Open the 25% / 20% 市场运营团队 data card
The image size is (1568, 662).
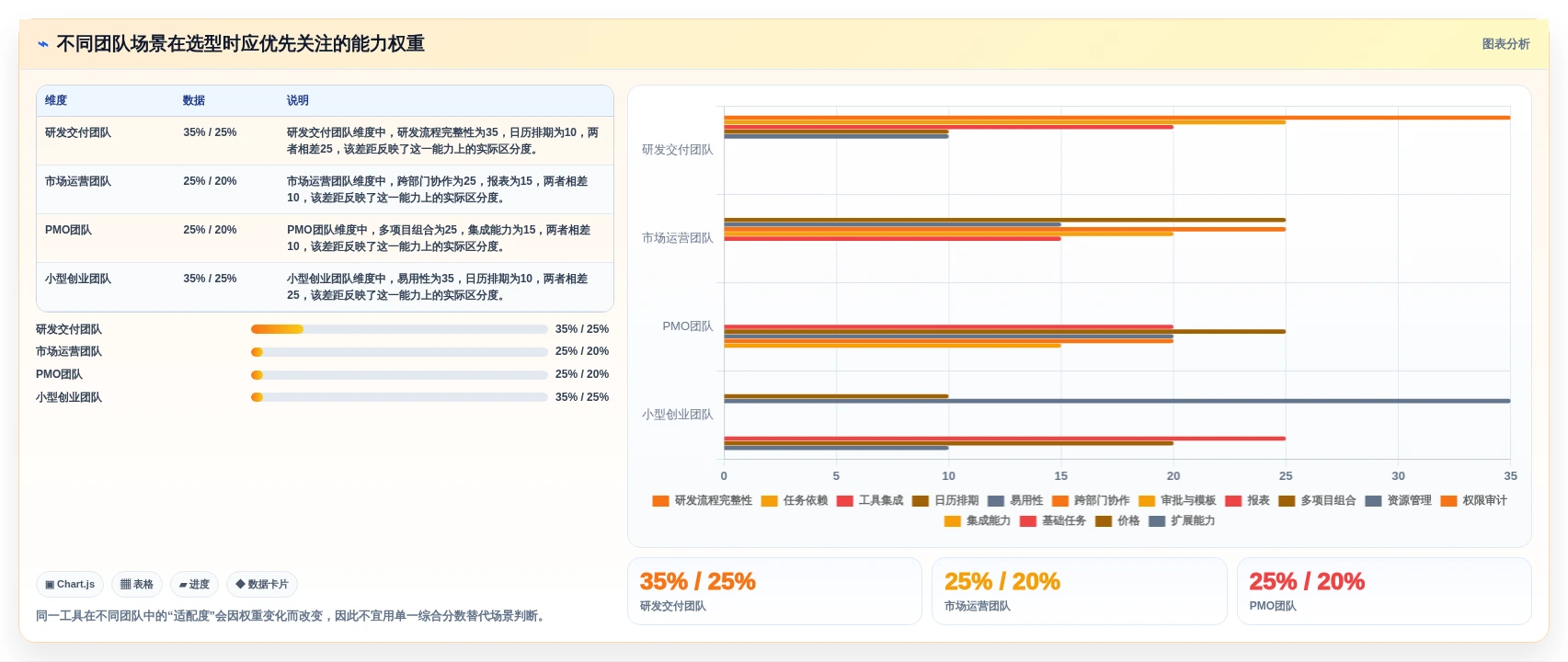tap(1080, 591)
